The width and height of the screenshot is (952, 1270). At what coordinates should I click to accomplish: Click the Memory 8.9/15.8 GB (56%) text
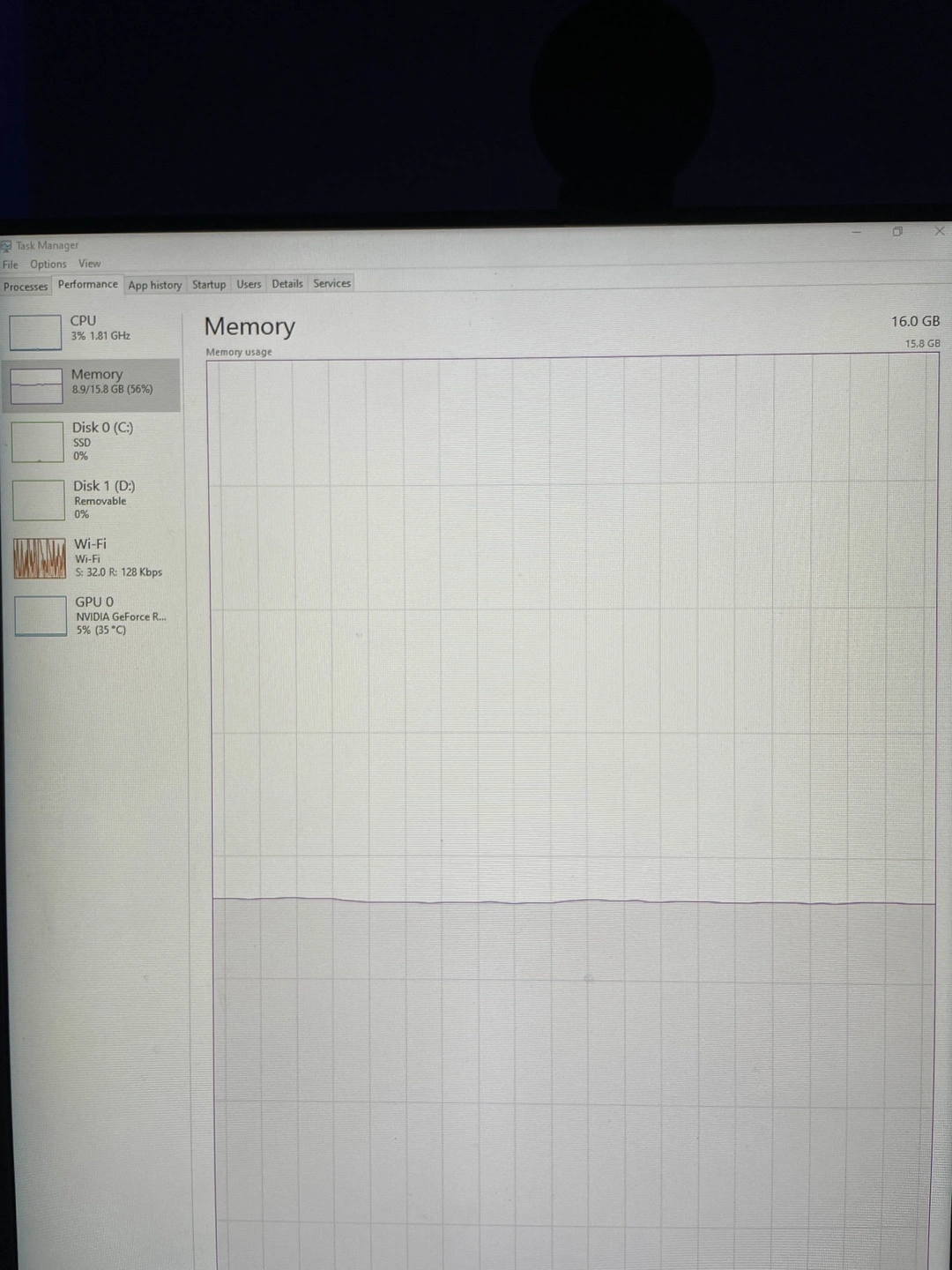(x=112, y=381)
